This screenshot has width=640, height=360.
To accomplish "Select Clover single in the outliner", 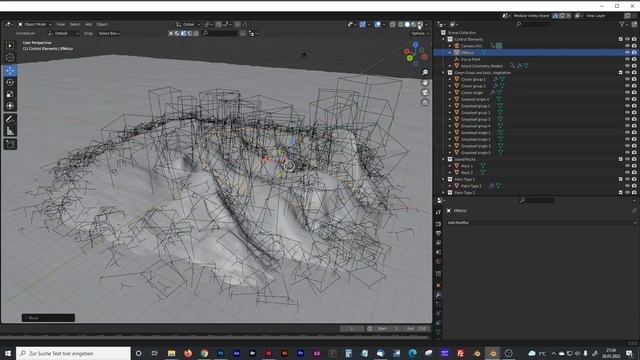I will coord(472,93).
